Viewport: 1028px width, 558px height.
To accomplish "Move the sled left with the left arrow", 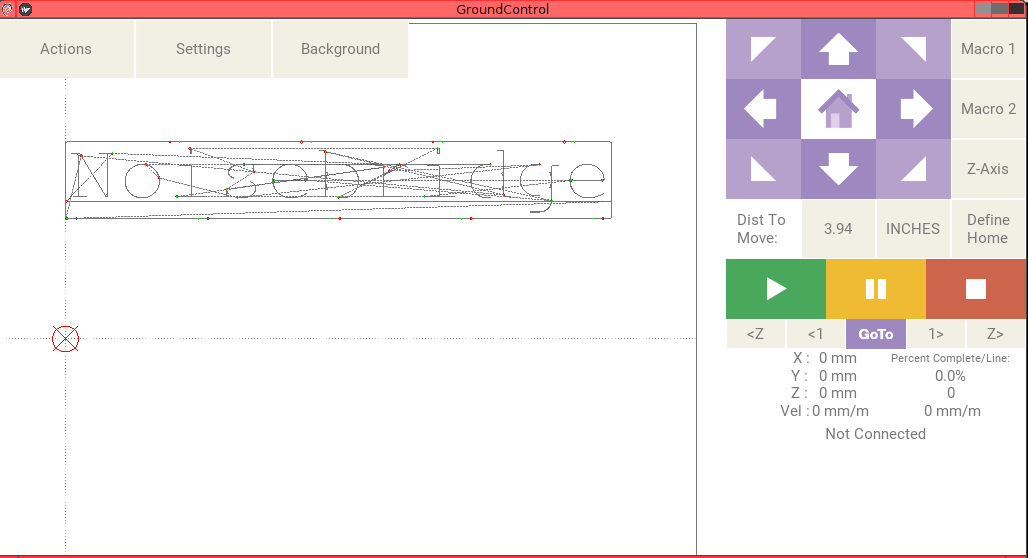I will [x=762, y=109].
